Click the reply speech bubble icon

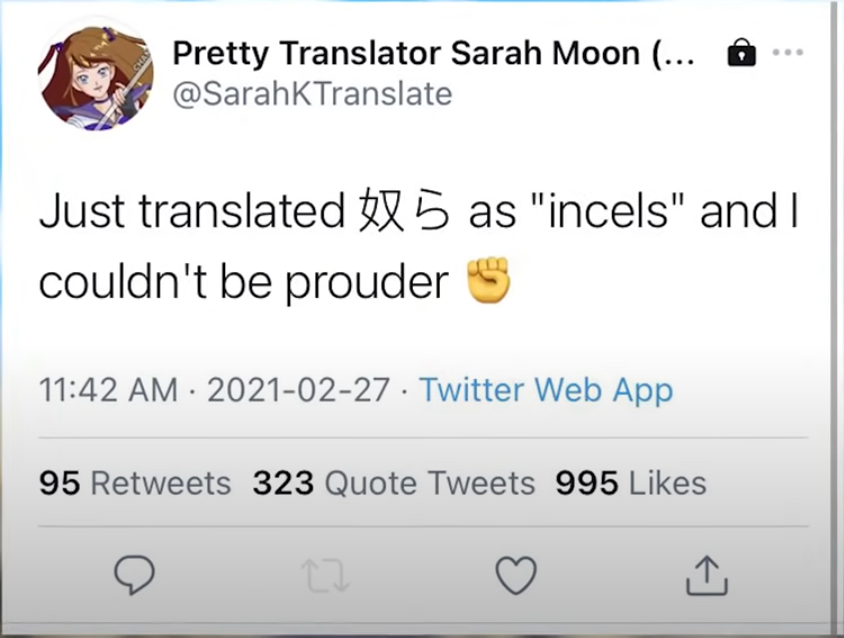[134, 575]
